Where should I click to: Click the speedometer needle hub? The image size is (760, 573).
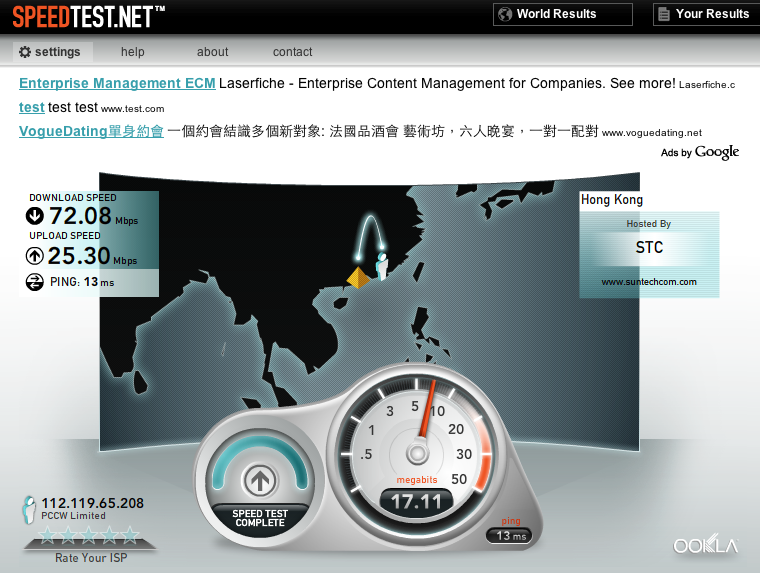click(x=417, y=454)
